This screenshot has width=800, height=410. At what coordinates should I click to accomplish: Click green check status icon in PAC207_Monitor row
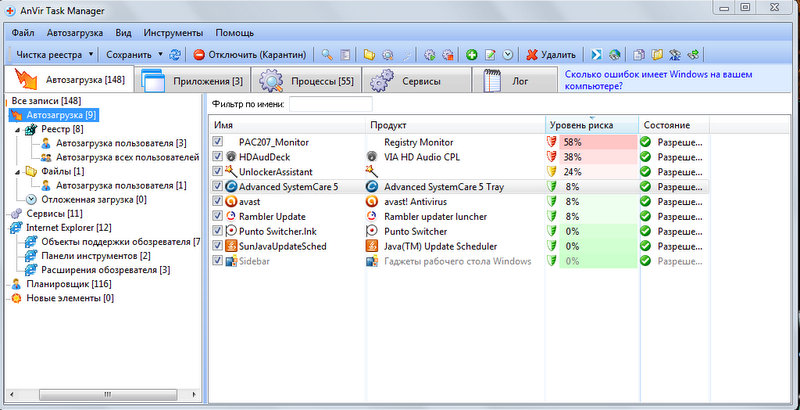(646, 142)
